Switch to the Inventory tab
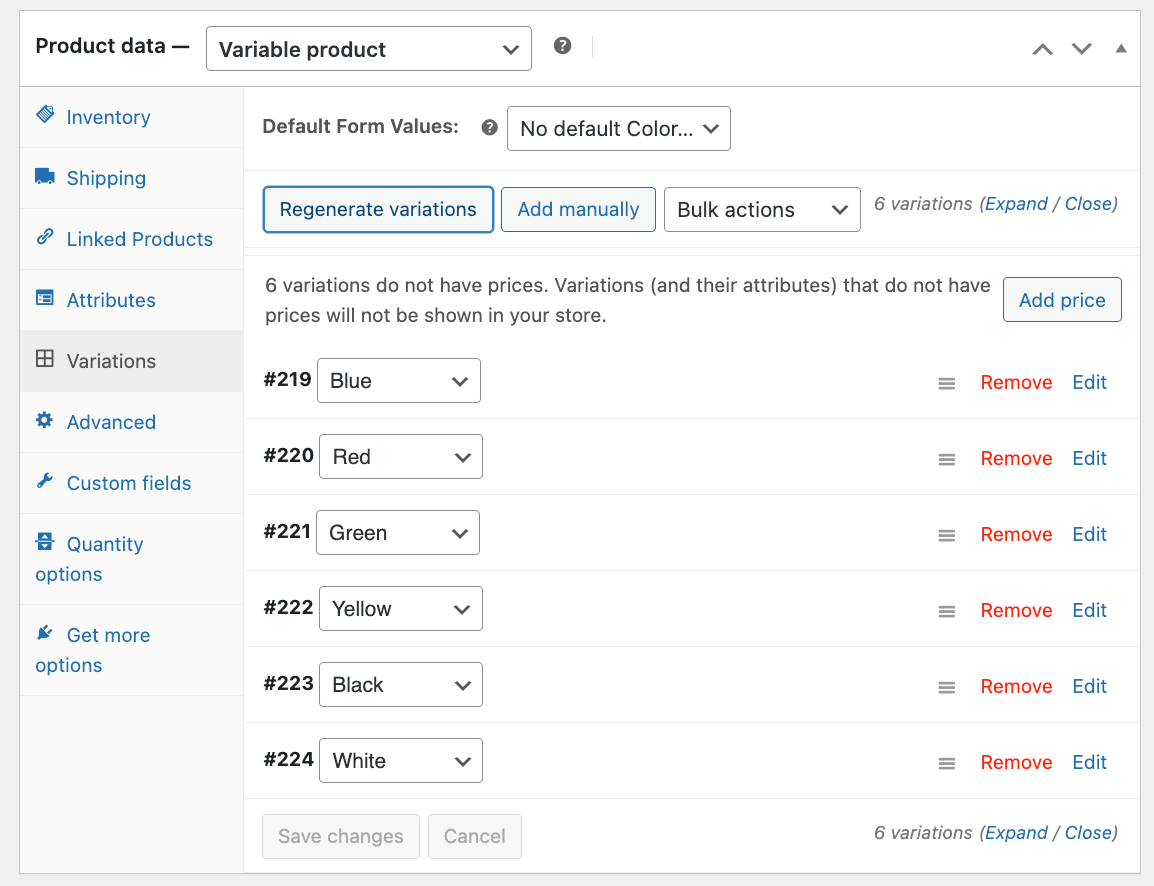This screenshot has height=886, width=1154. click(132, 117)
